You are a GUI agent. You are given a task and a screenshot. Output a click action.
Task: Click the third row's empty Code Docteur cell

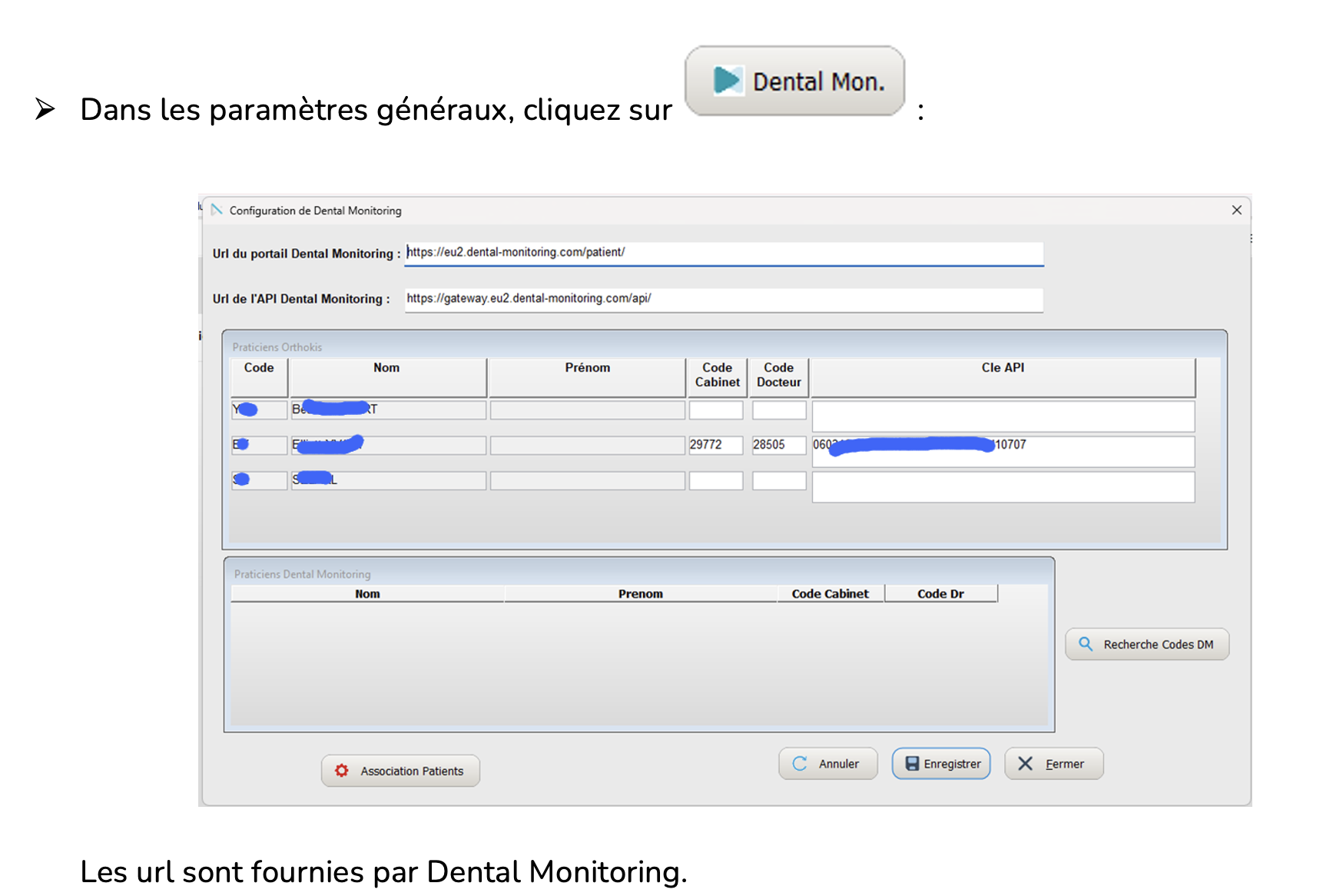pyautogui.click(x=779, y=481)
